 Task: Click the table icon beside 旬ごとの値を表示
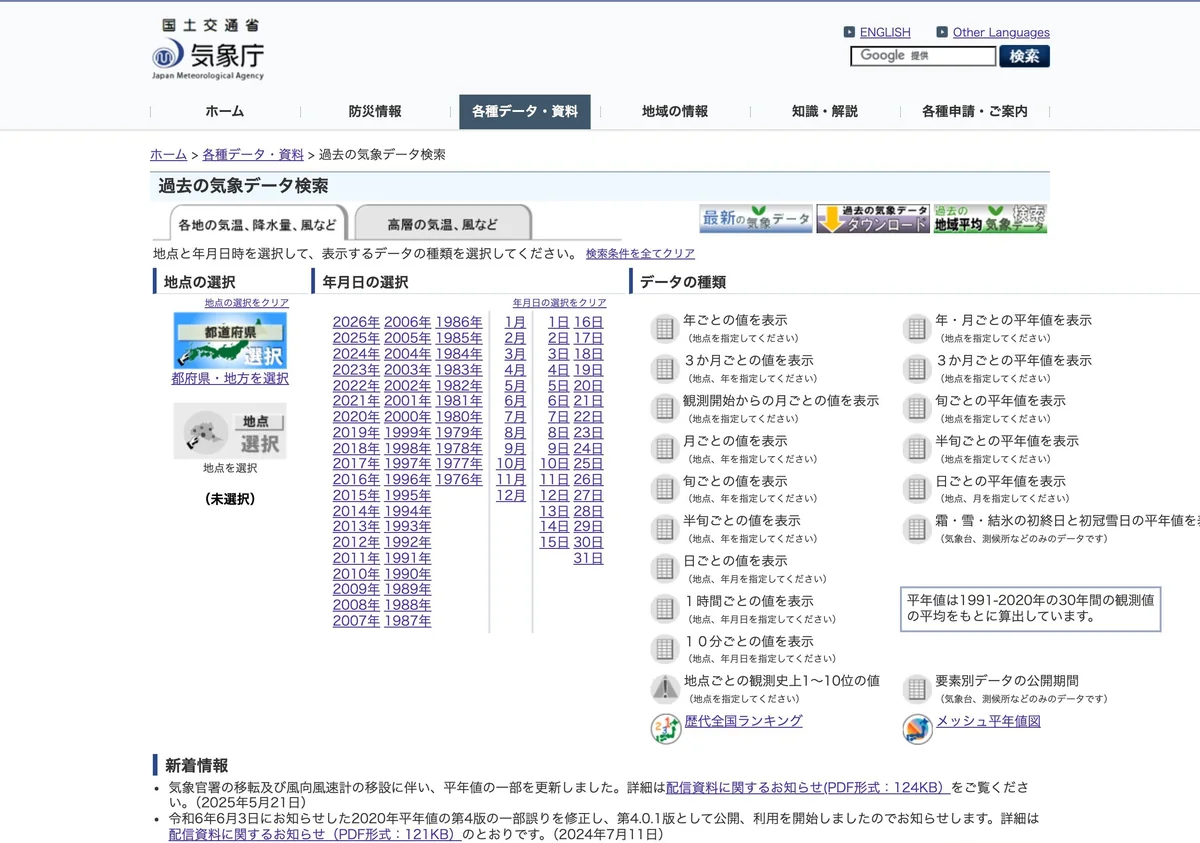click(665, 488)
